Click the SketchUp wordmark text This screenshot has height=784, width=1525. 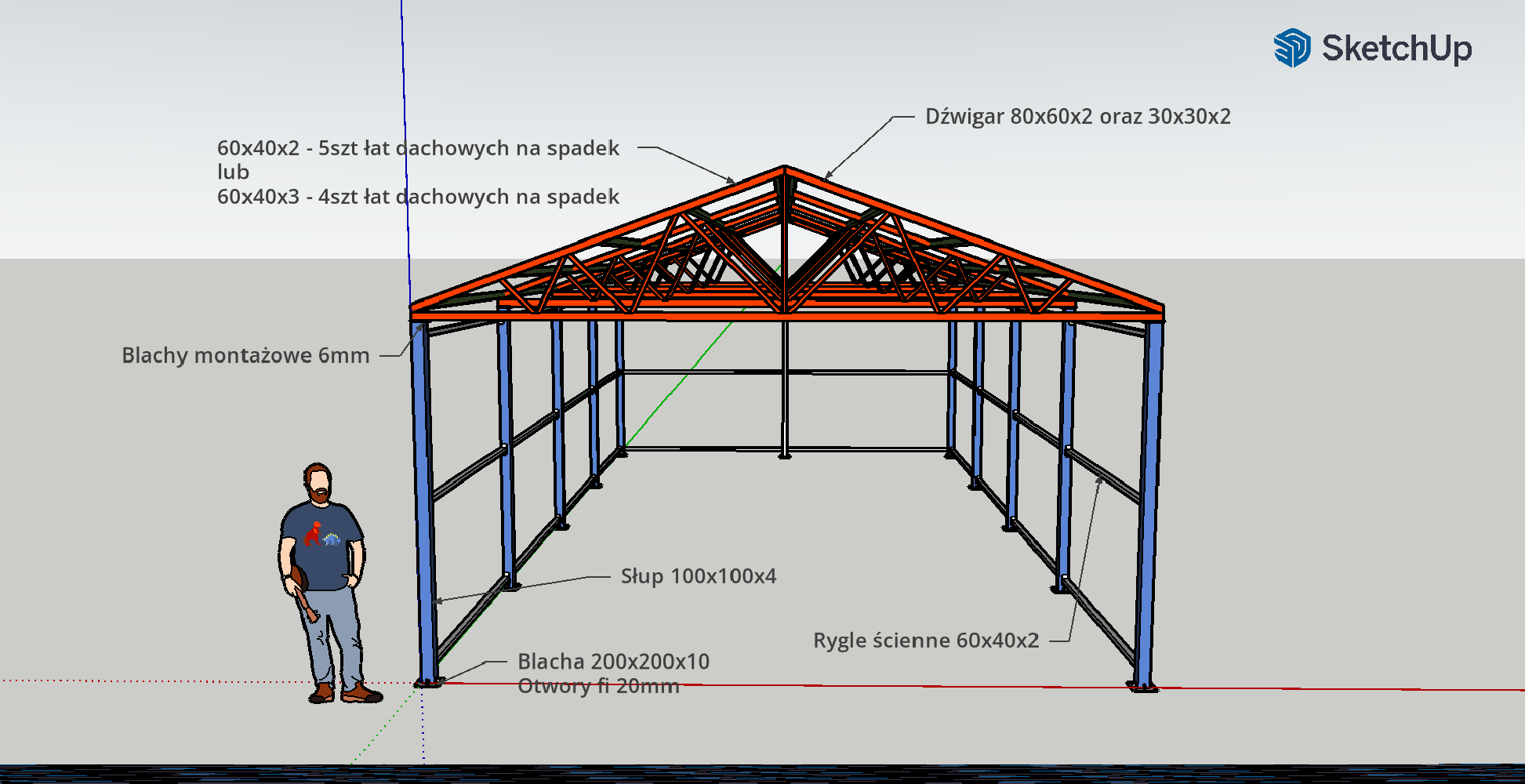pyautogui.click(x=1396, y=48)
